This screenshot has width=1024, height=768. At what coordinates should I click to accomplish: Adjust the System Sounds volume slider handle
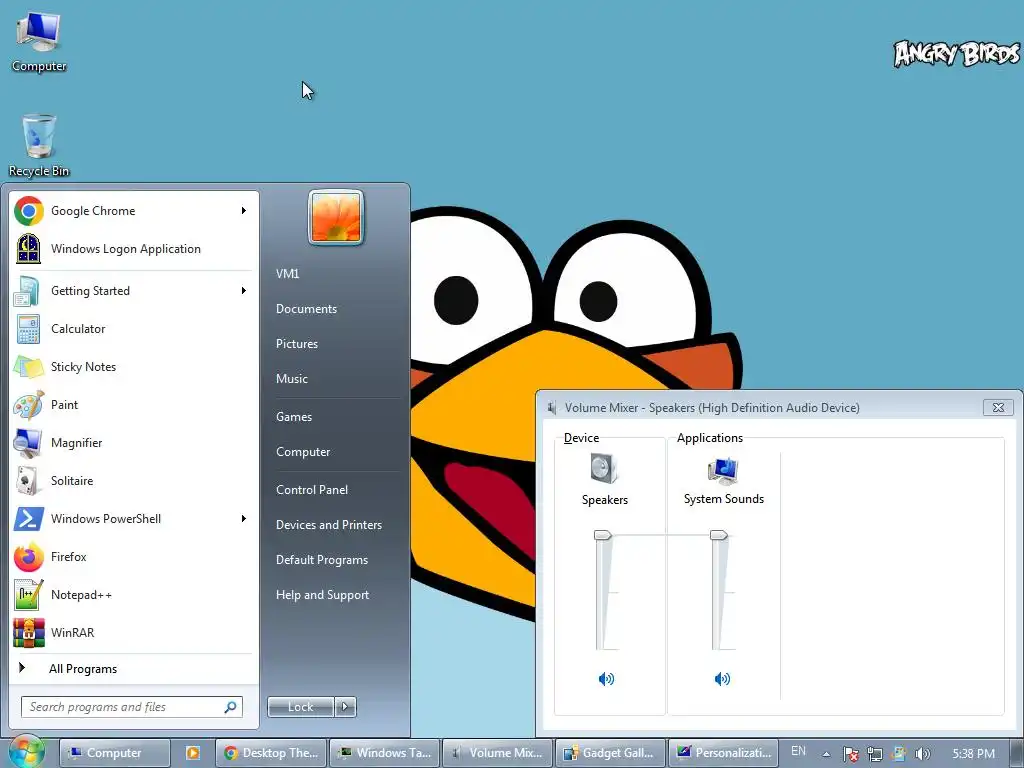pos(719,536)
